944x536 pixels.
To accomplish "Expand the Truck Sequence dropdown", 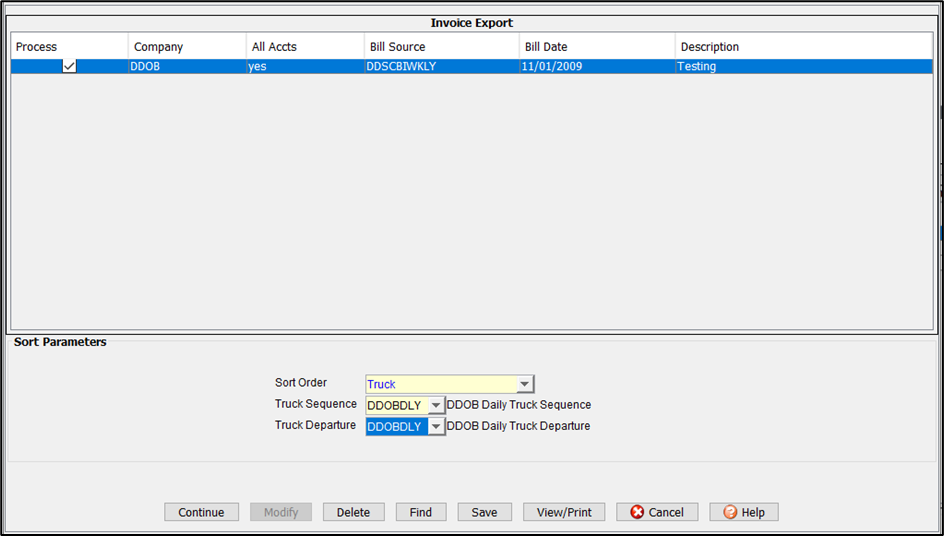I will (436, 405).
